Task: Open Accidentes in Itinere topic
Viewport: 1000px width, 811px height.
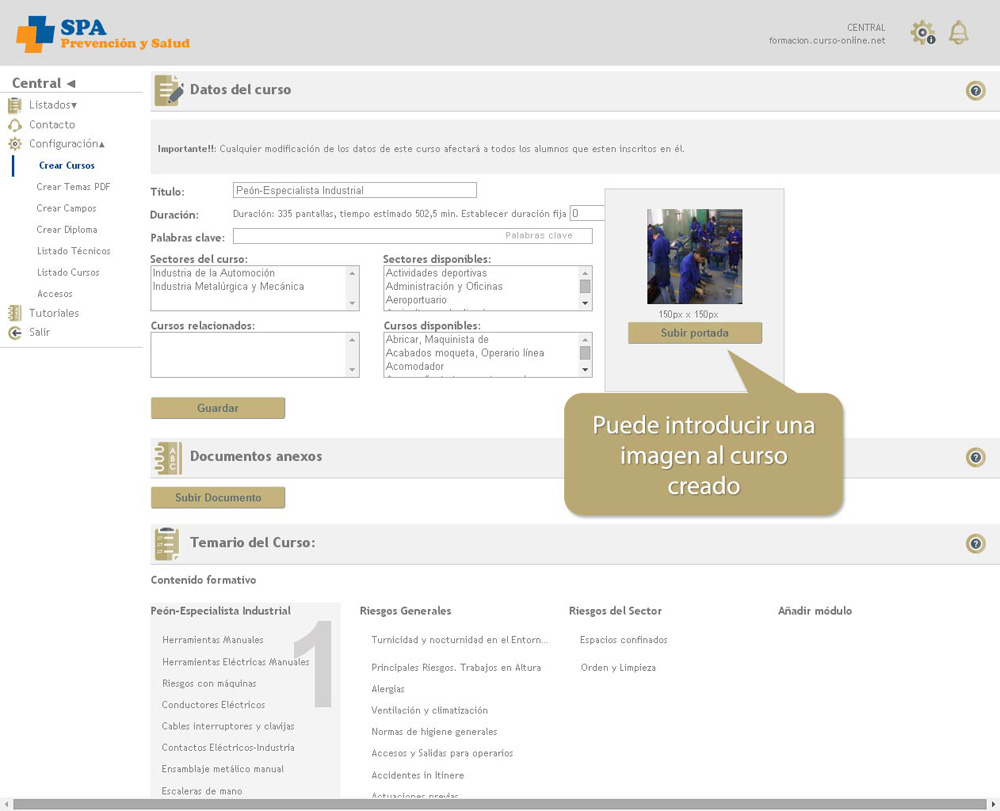Action: 418,775
